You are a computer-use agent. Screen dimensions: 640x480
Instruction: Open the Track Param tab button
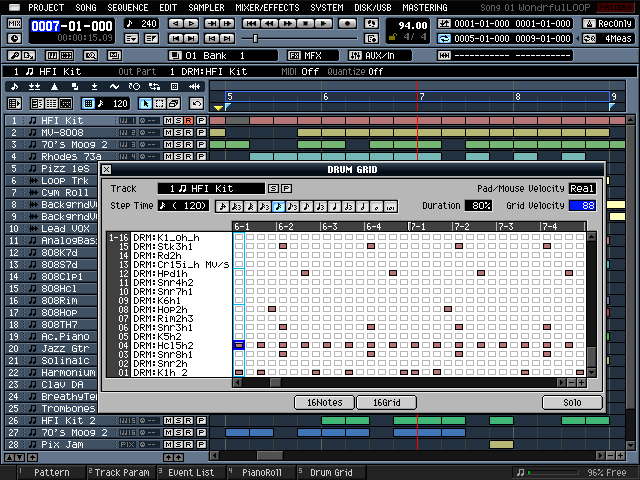pos(122,473)
